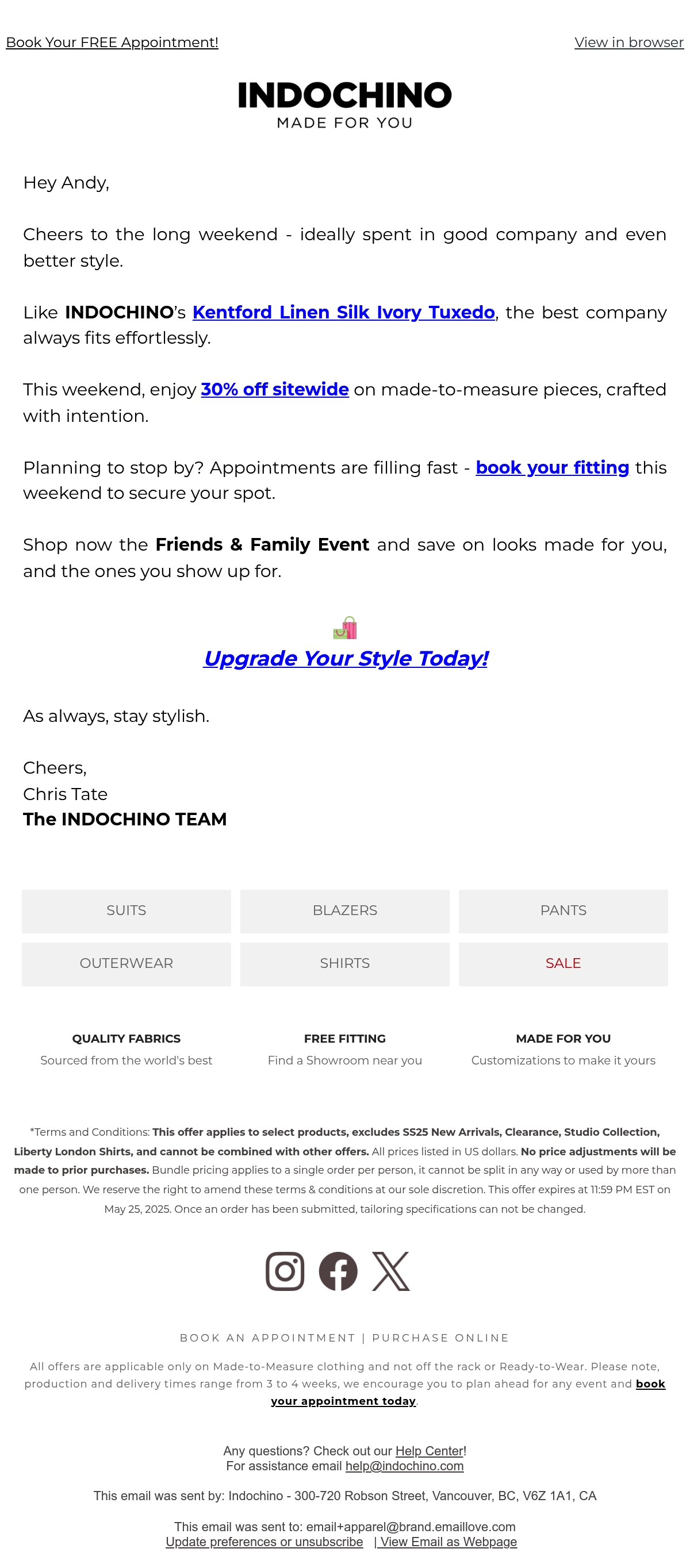The width and height of the screenshot is (690, 1568).
Task: Open the Help Center link
Action: pyautogui.click(x=430, y=1451)
